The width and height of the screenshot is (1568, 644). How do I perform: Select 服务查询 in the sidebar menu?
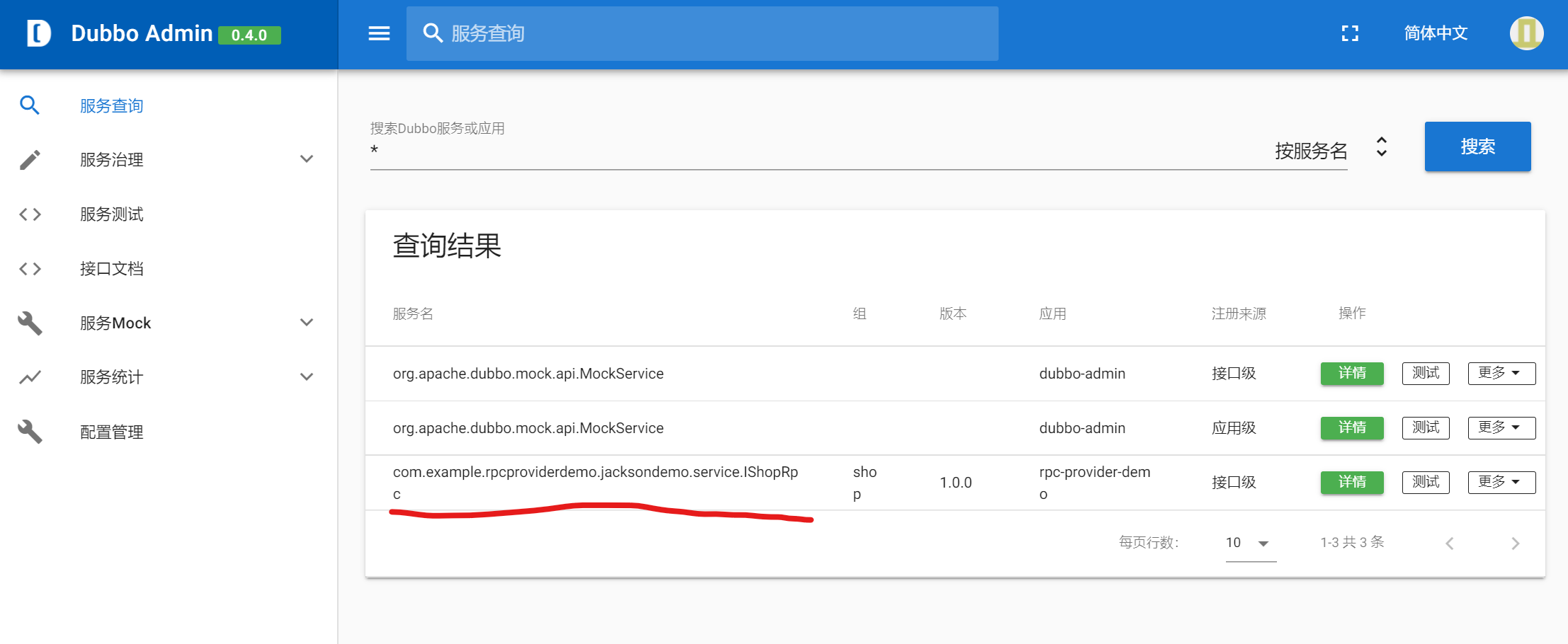[111, 105]
